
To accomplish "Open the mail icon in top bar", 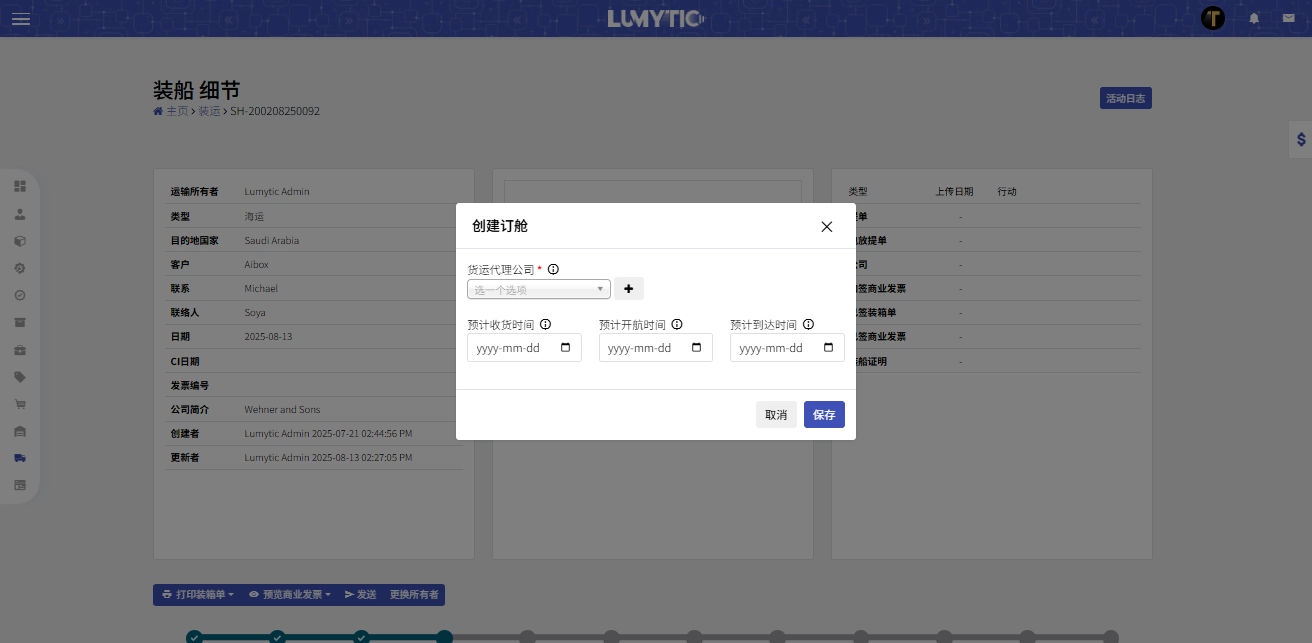I will [1288, 18].
